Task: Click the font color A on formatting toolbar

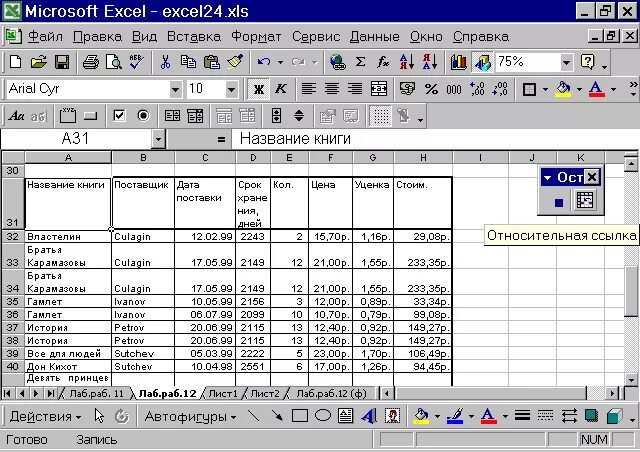Action: (596, 89)
